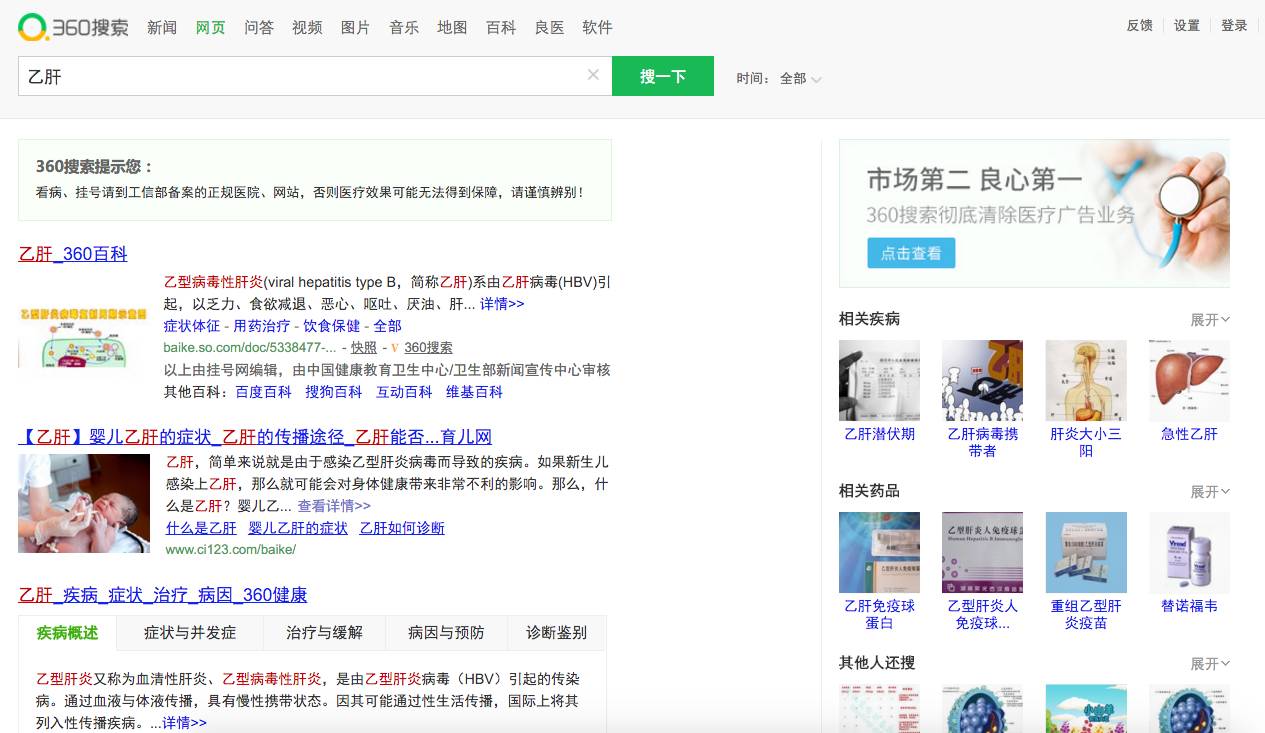Expand the 相关药品 section with 展开

click(1210, 492)
